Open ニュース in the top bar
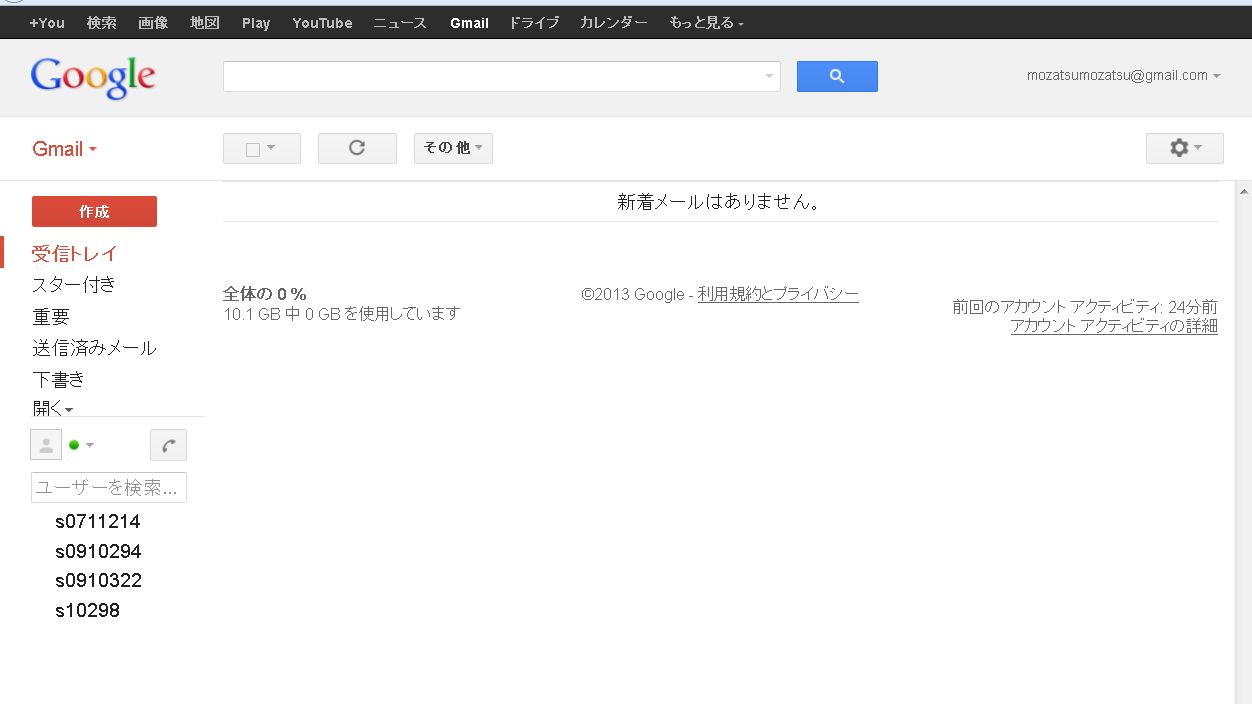The width and height of the screenshot is (1252, 704). [400, 22]
